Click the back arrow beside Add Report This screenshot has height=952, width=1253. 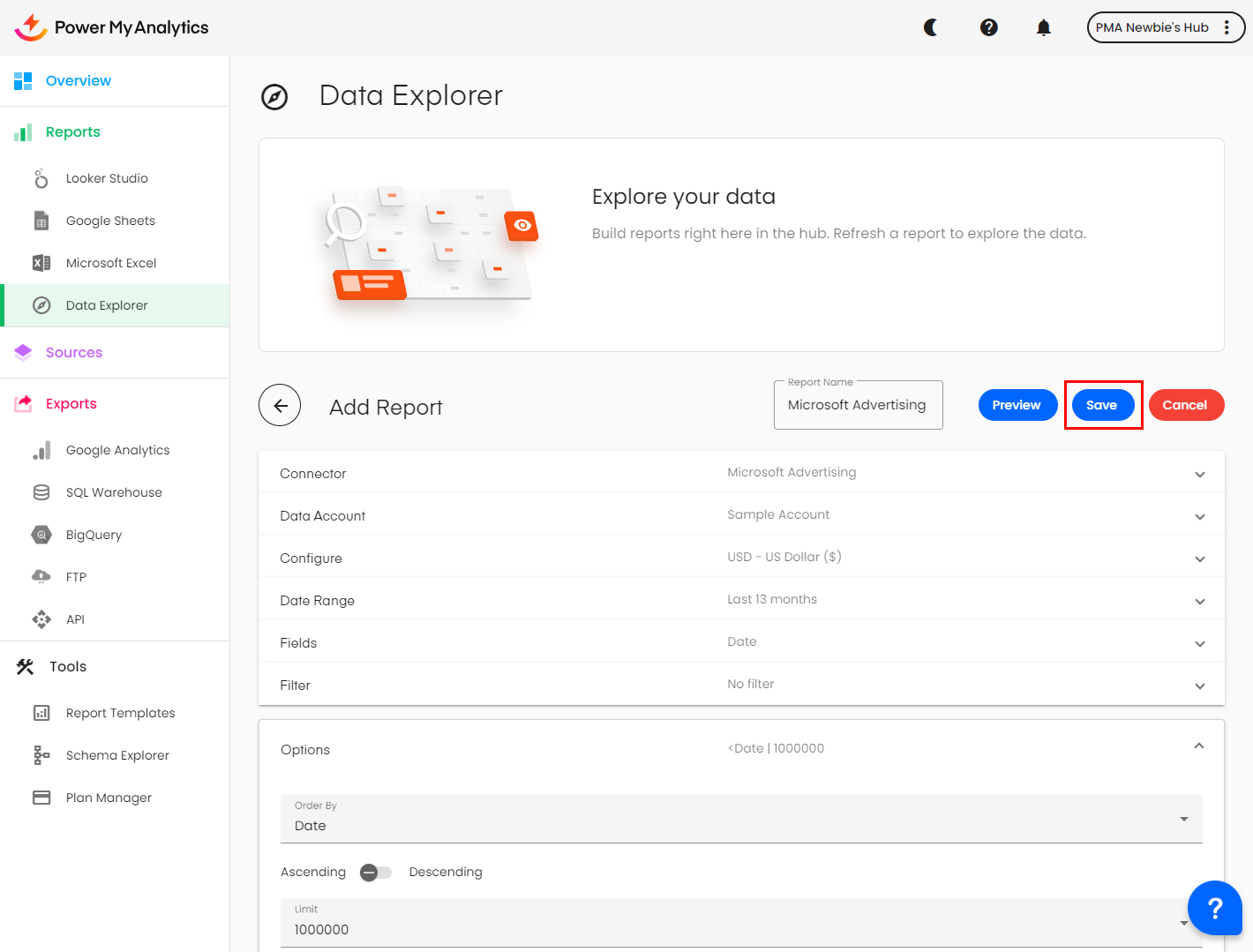pyautogui.click(x=280, y=406)
